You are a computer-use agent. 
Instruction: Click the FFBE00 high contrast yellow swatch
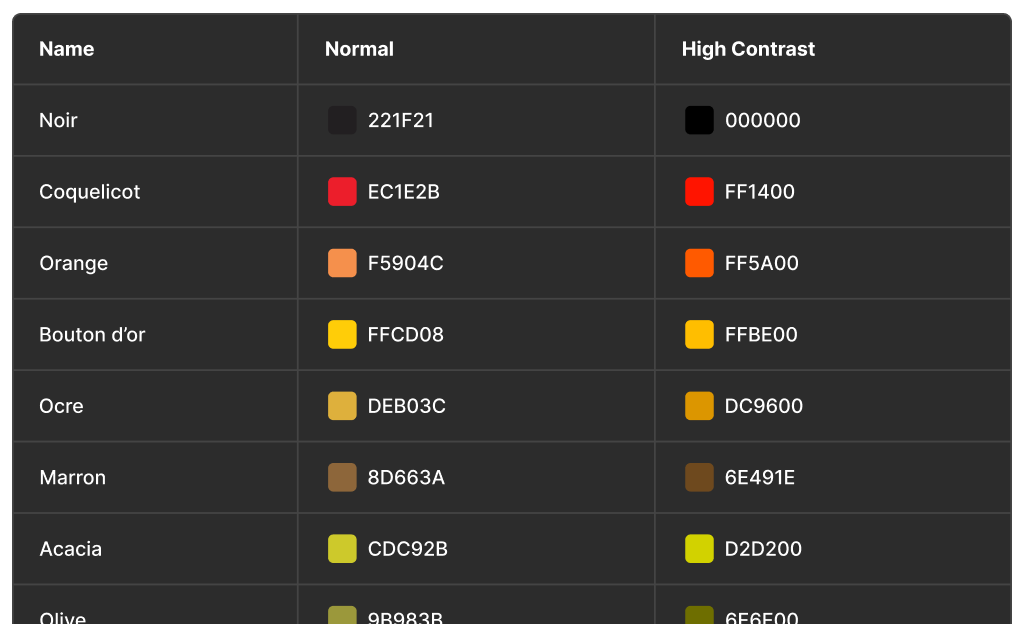click(x=699, y=335)
